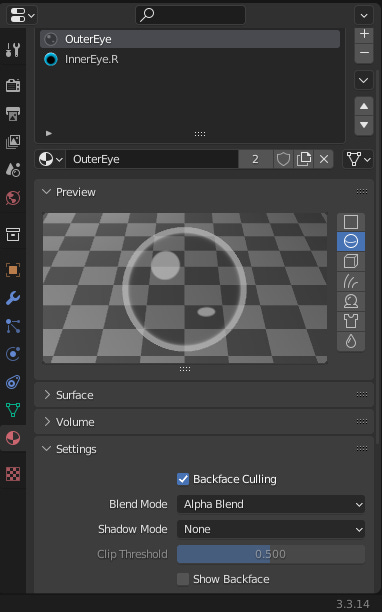The image size is (382, 612).
Task: Set preview type to cube
Action: pyautogui.click(x=351, y=261)
